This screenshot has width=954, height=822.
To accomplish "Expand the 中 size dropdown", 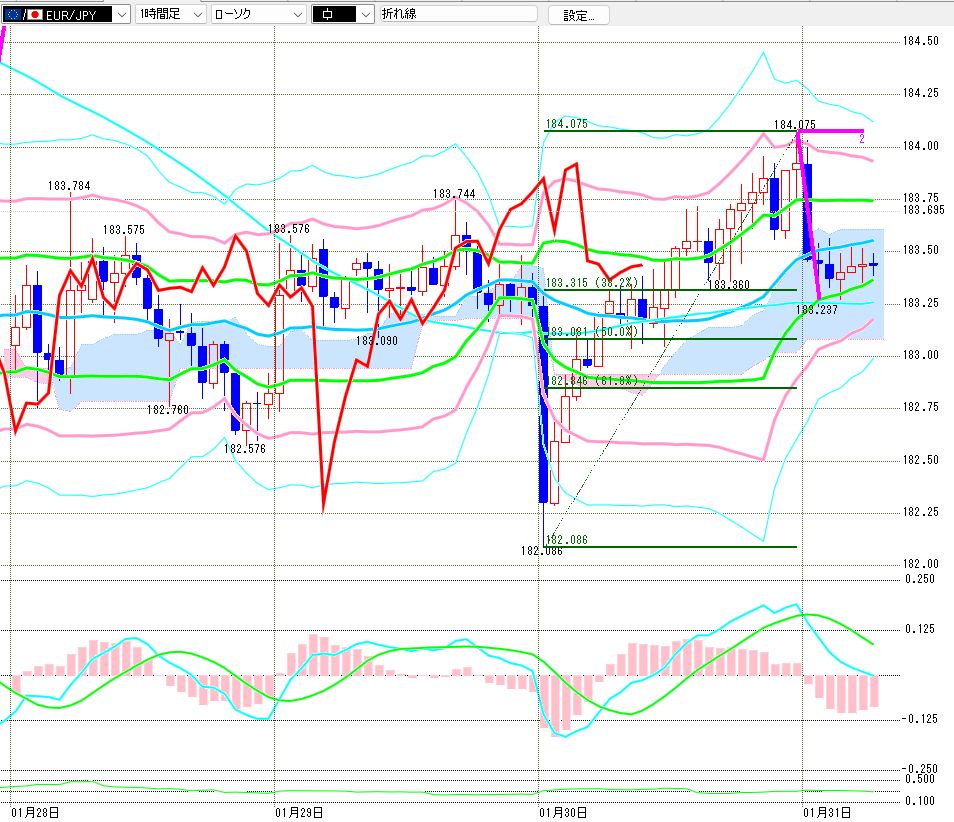I will tap(364, 14).
